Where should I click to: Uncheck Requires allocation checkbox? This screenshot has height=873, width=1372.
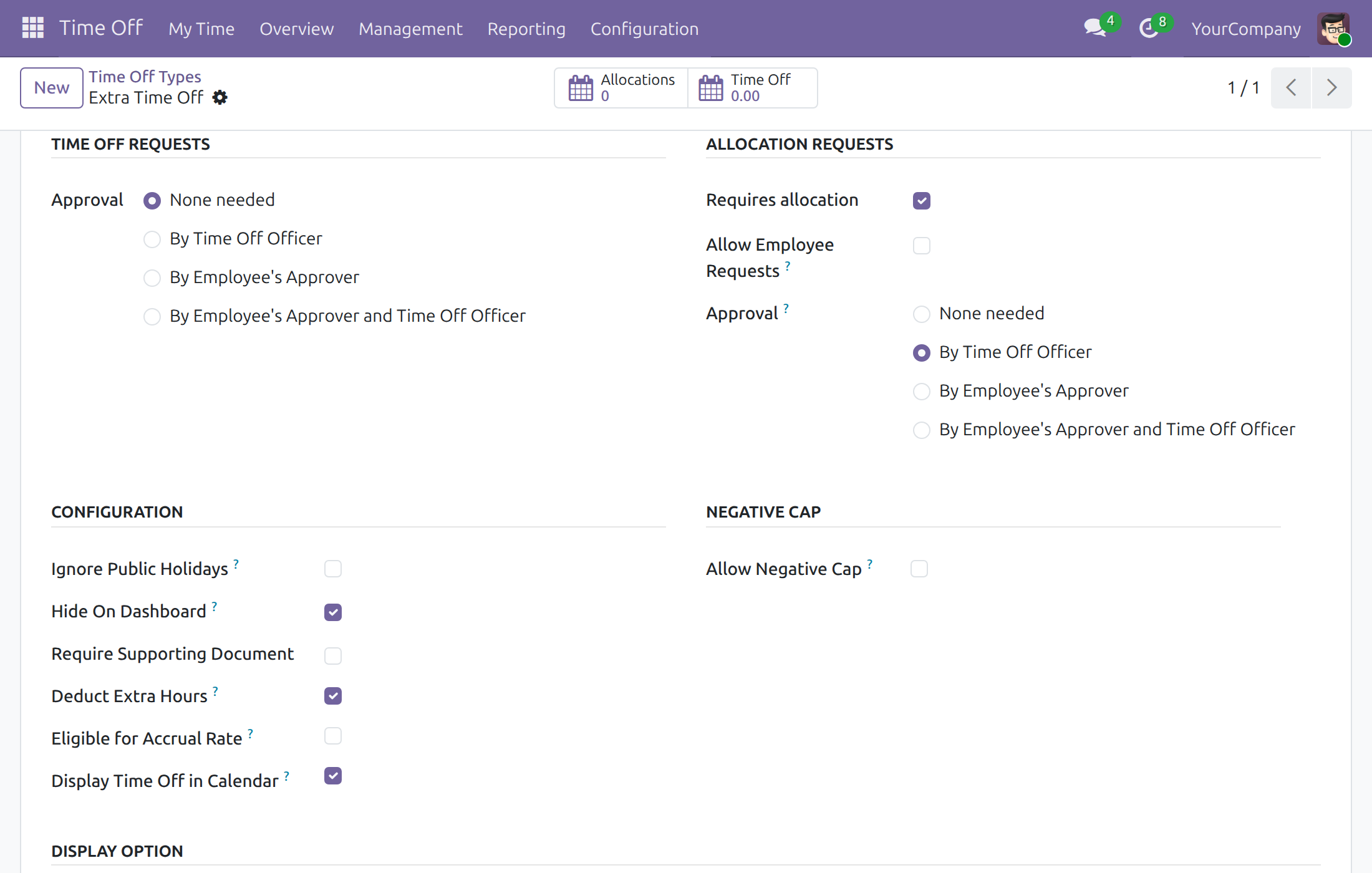click(x=921, y=201)
